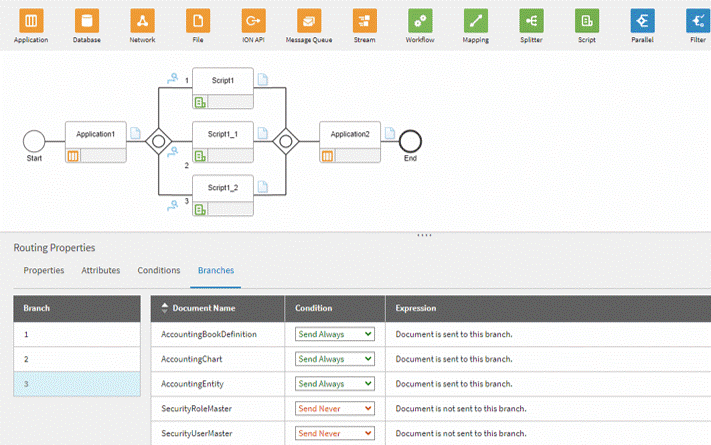Screen dimensions: 711x445
Task: Click the Start event circle
Action: pyautogui.click(x=34, y=141)
